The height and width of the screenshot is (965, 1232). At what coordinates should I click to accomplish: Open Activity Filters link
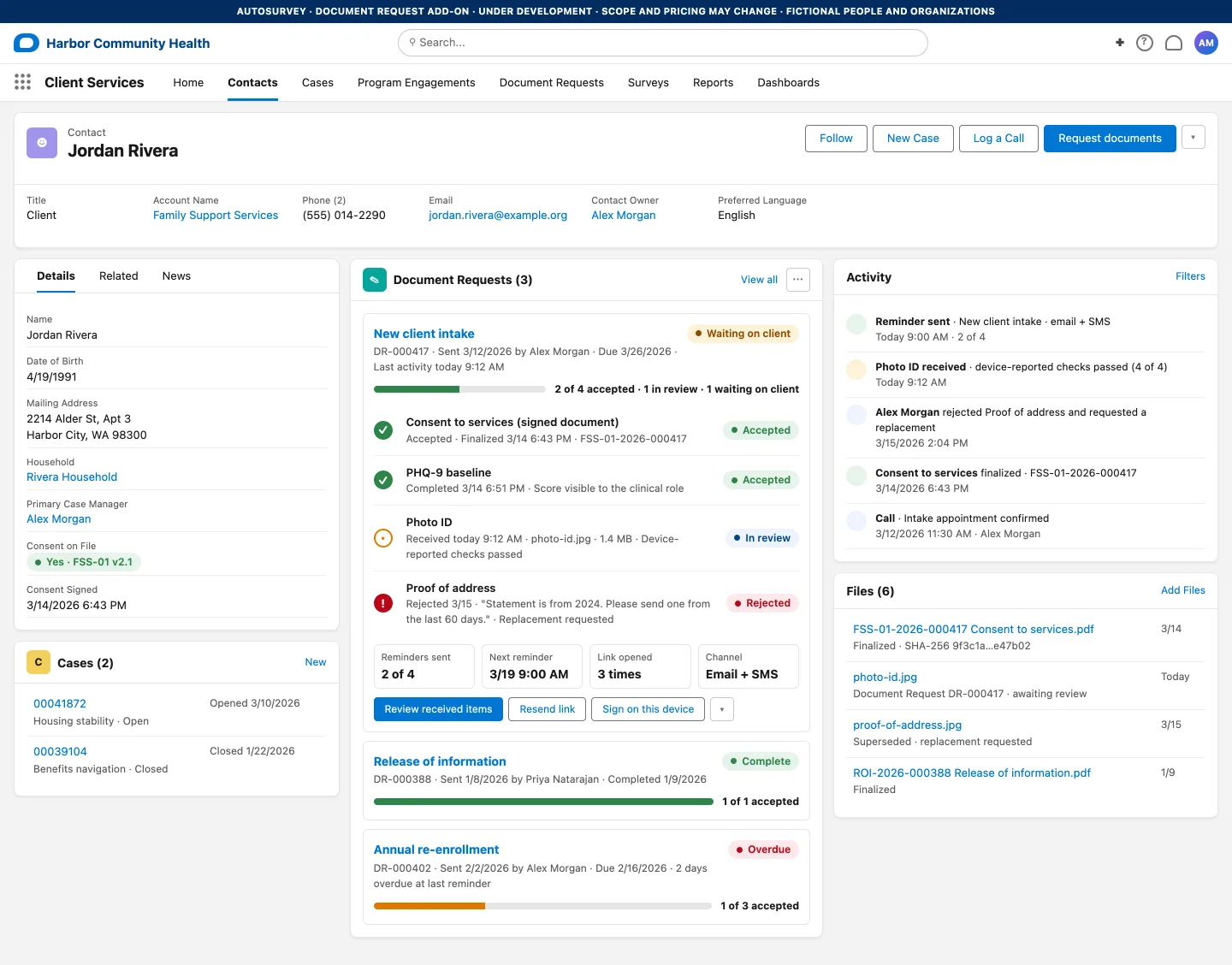tap(1190, 276)
